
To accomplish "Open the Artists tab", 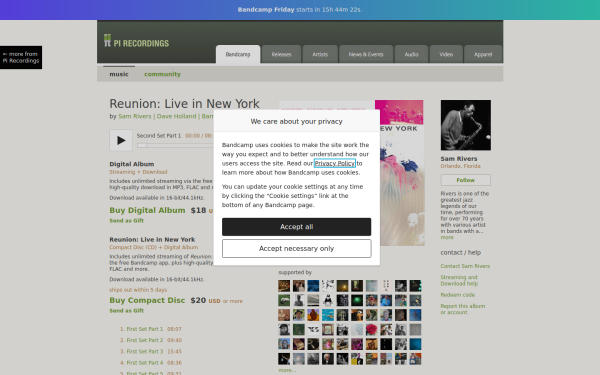I will [320, 54].
